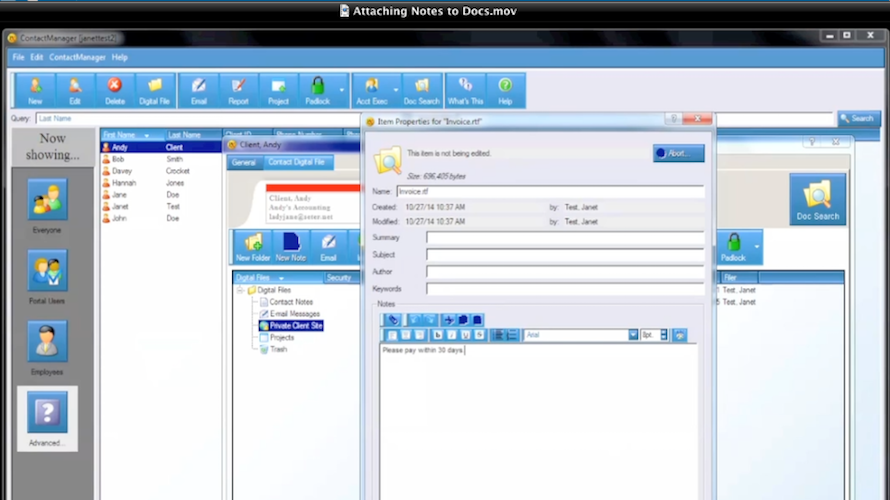
Task: Open the Digital Files column header dropdown
Action: point(282,278)
